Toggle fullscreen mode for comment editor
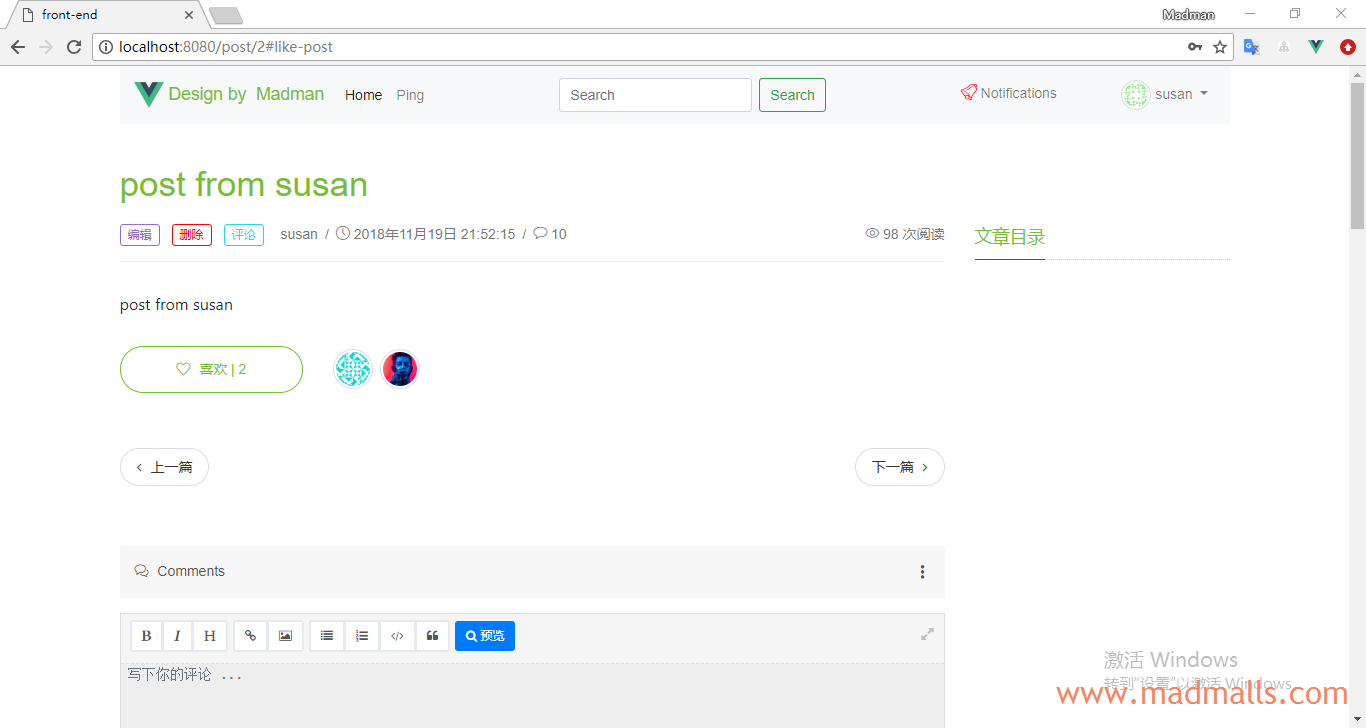 click(927, 634)
